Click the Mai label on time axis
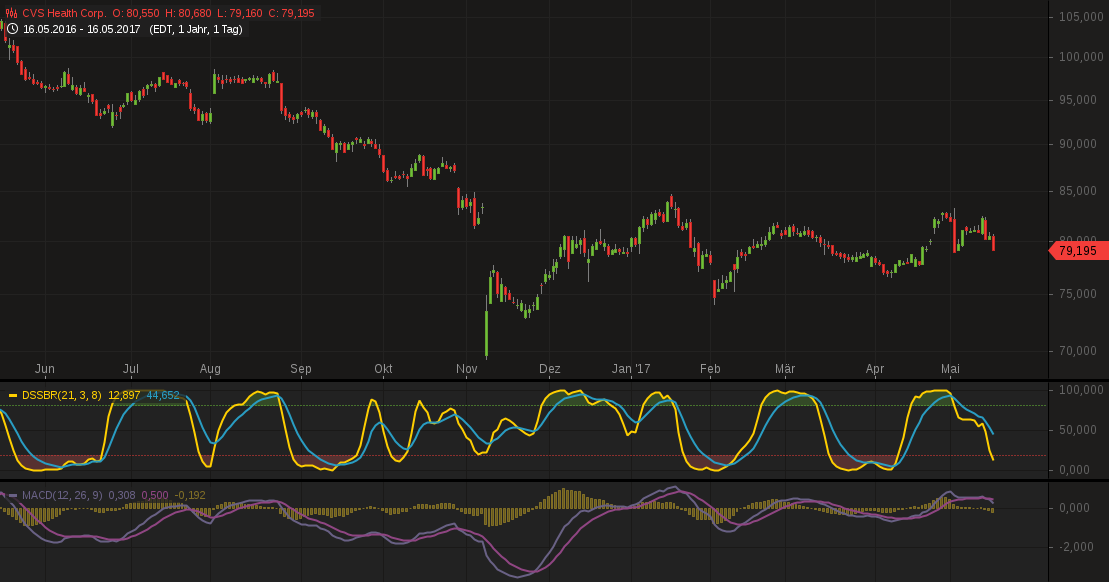1109x582 pixels. tap(950, 369)
